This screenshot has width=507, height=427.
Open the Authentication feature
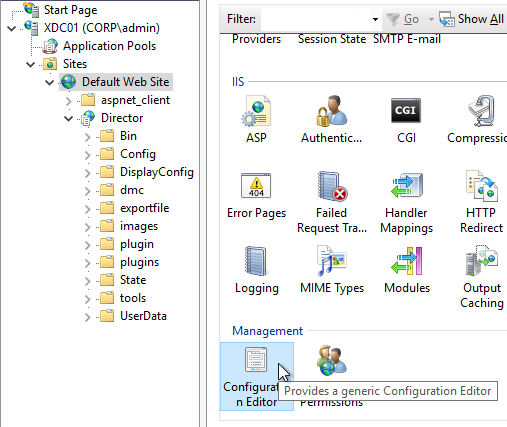click(331, 111)
